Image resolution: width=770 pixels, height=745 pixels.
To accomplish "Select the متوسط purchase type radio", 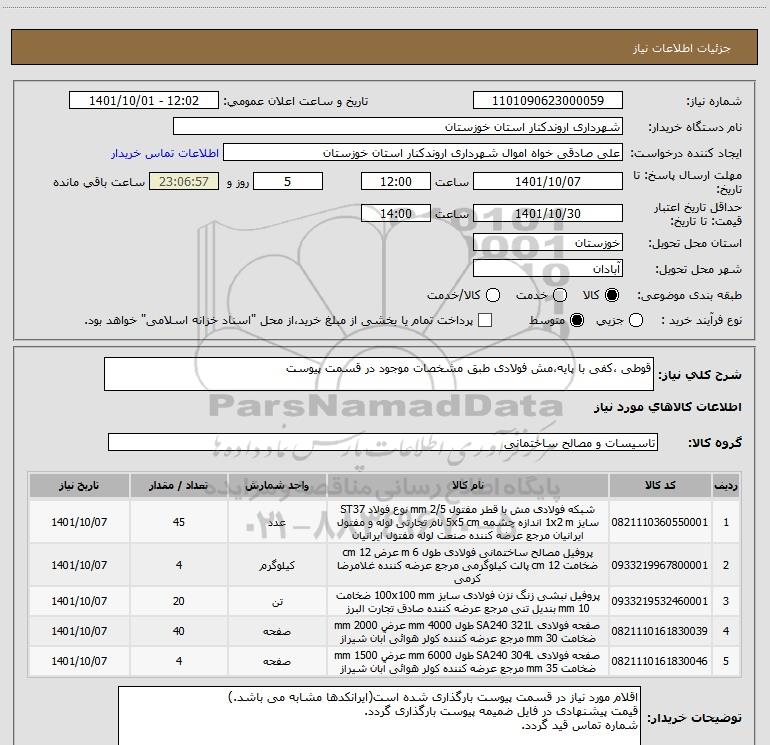I will point(577,321).
